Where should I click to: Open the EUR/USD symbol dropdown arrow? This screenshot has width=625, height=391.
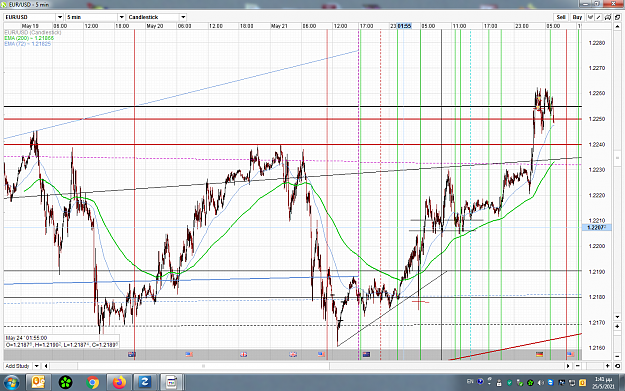point(60,17)
